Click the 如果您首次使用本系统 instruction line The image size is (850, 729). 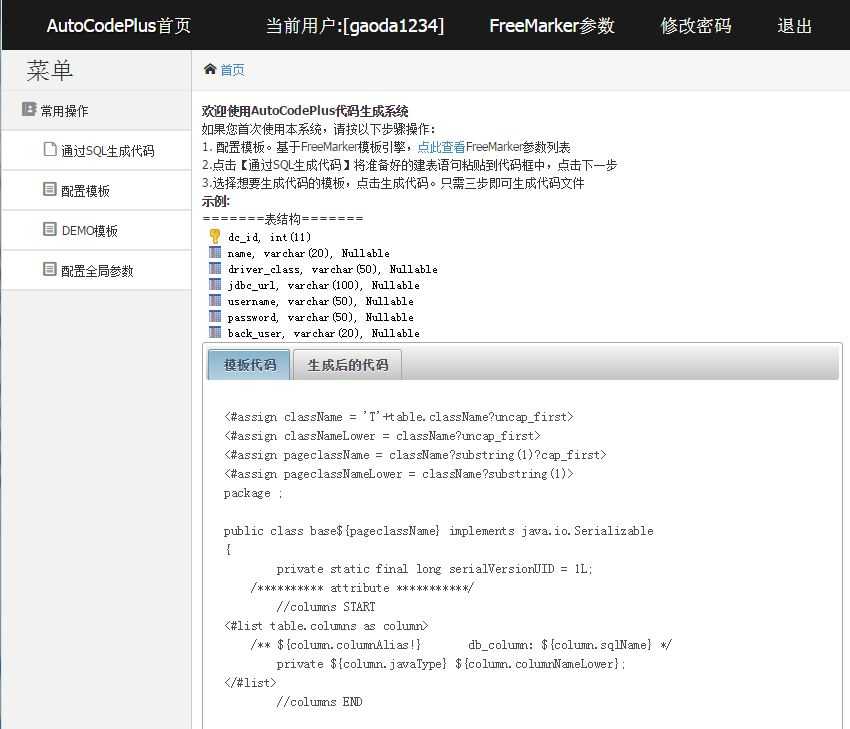pyautogui.click(x=319, y=129)
